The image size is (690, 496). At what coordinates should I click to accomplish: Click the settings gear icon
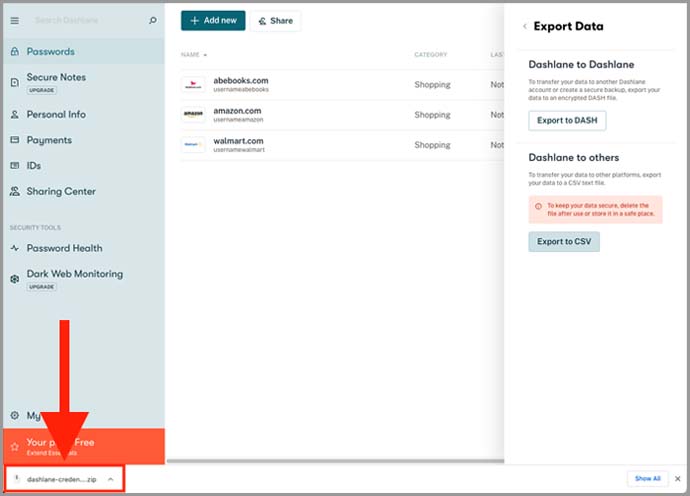pyautogui.click(x=15, y=415)
